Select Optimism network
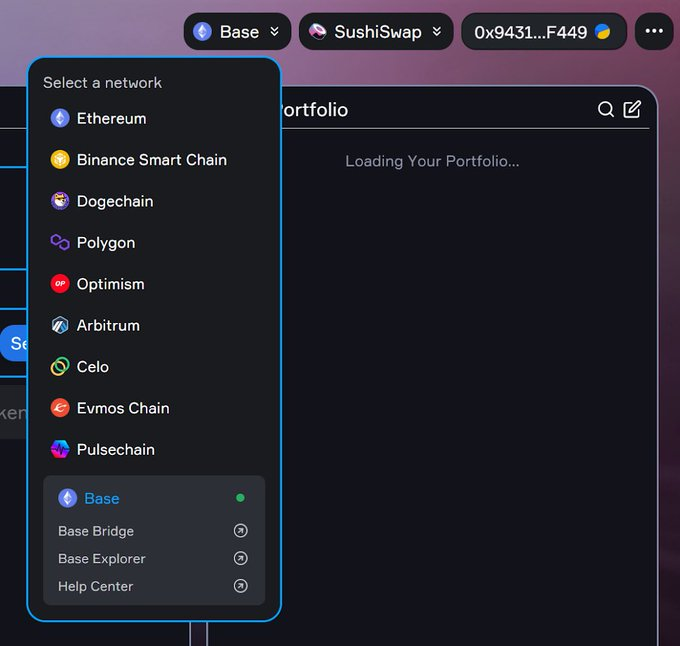The width and height of the screenshot is (680, 646). (154, 284)
